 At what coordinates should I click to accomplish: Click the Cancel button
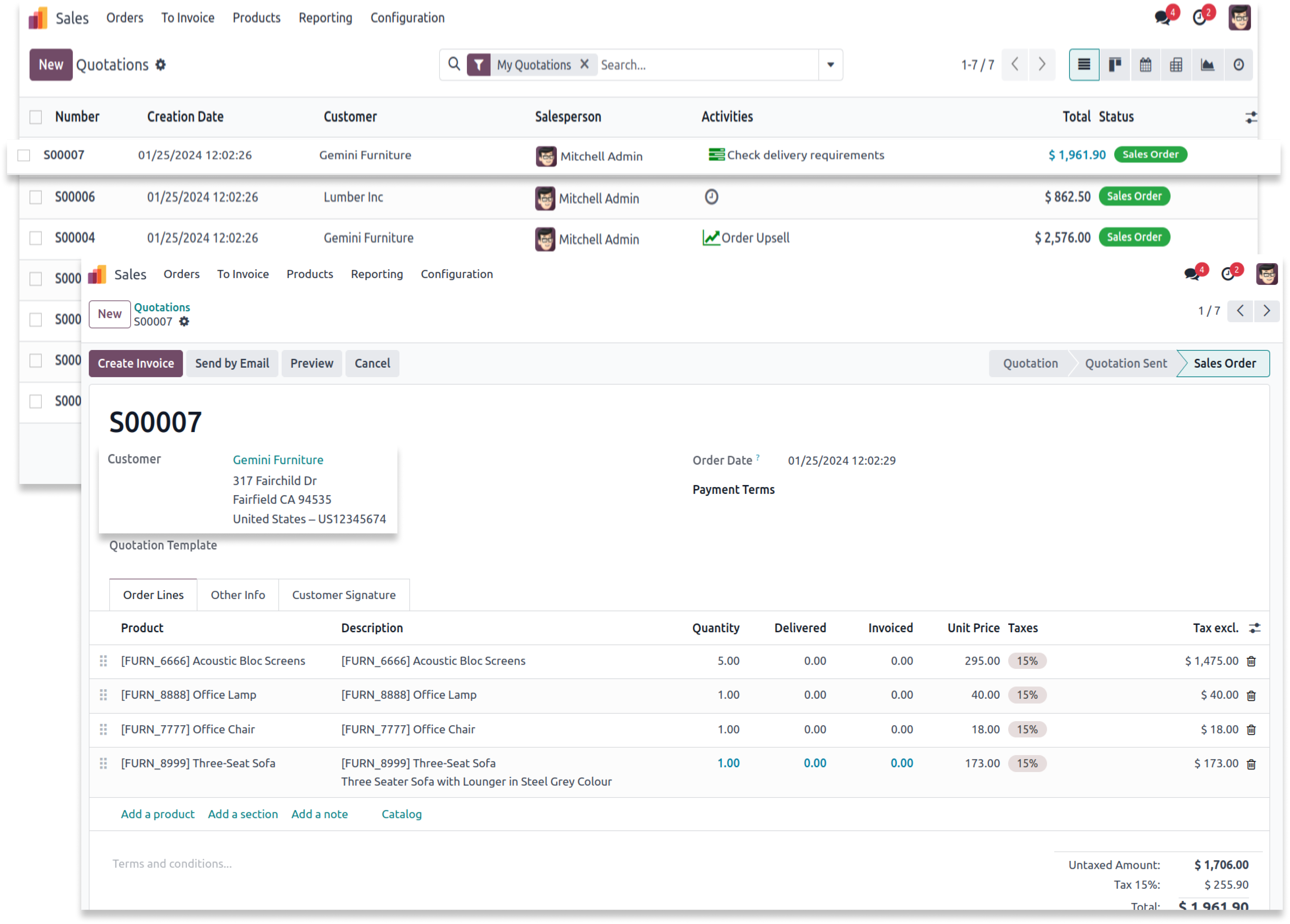tap(373, 363)
